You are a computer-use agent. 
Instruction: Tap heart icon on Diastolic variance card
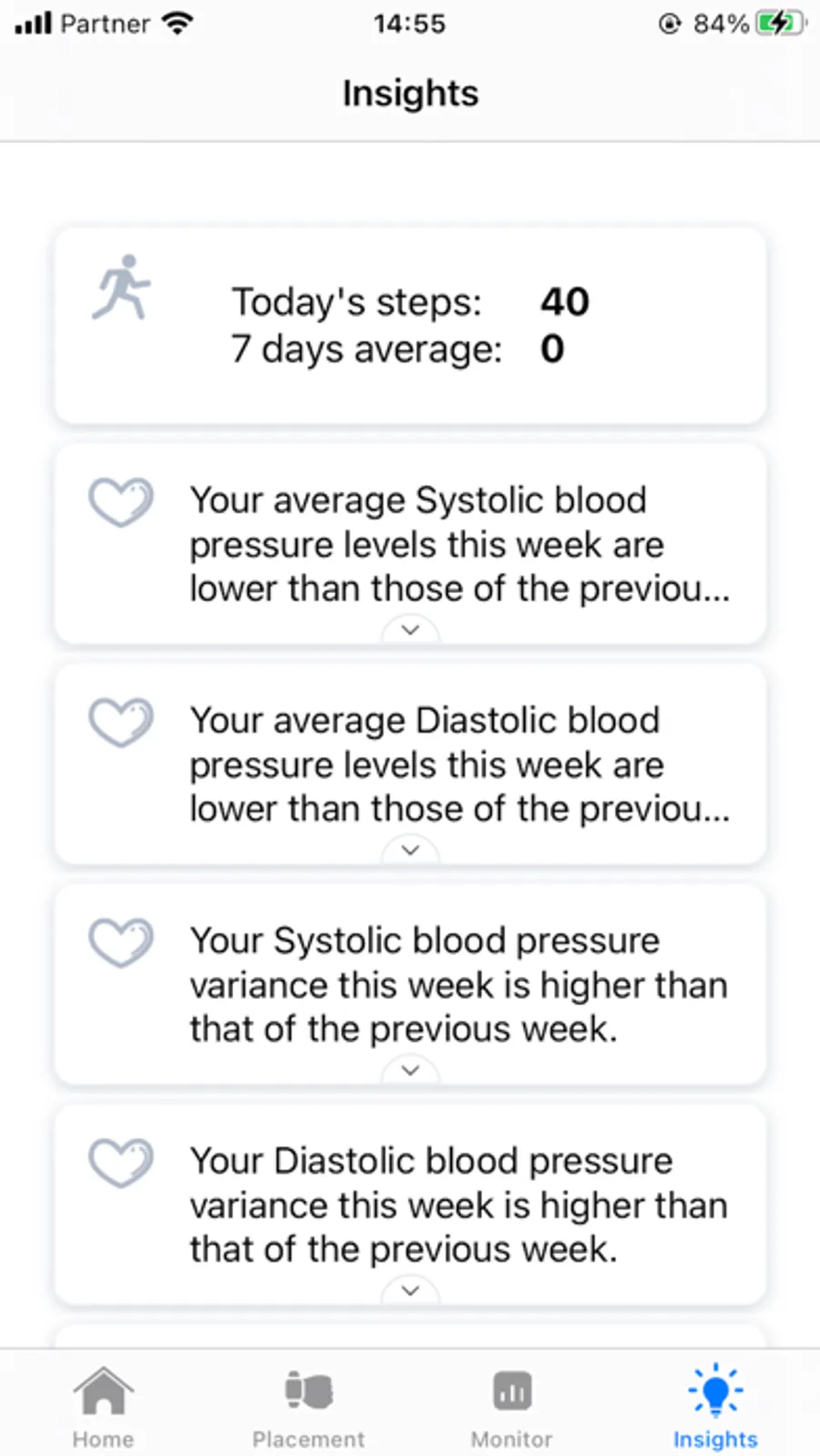coord(120,1163)
